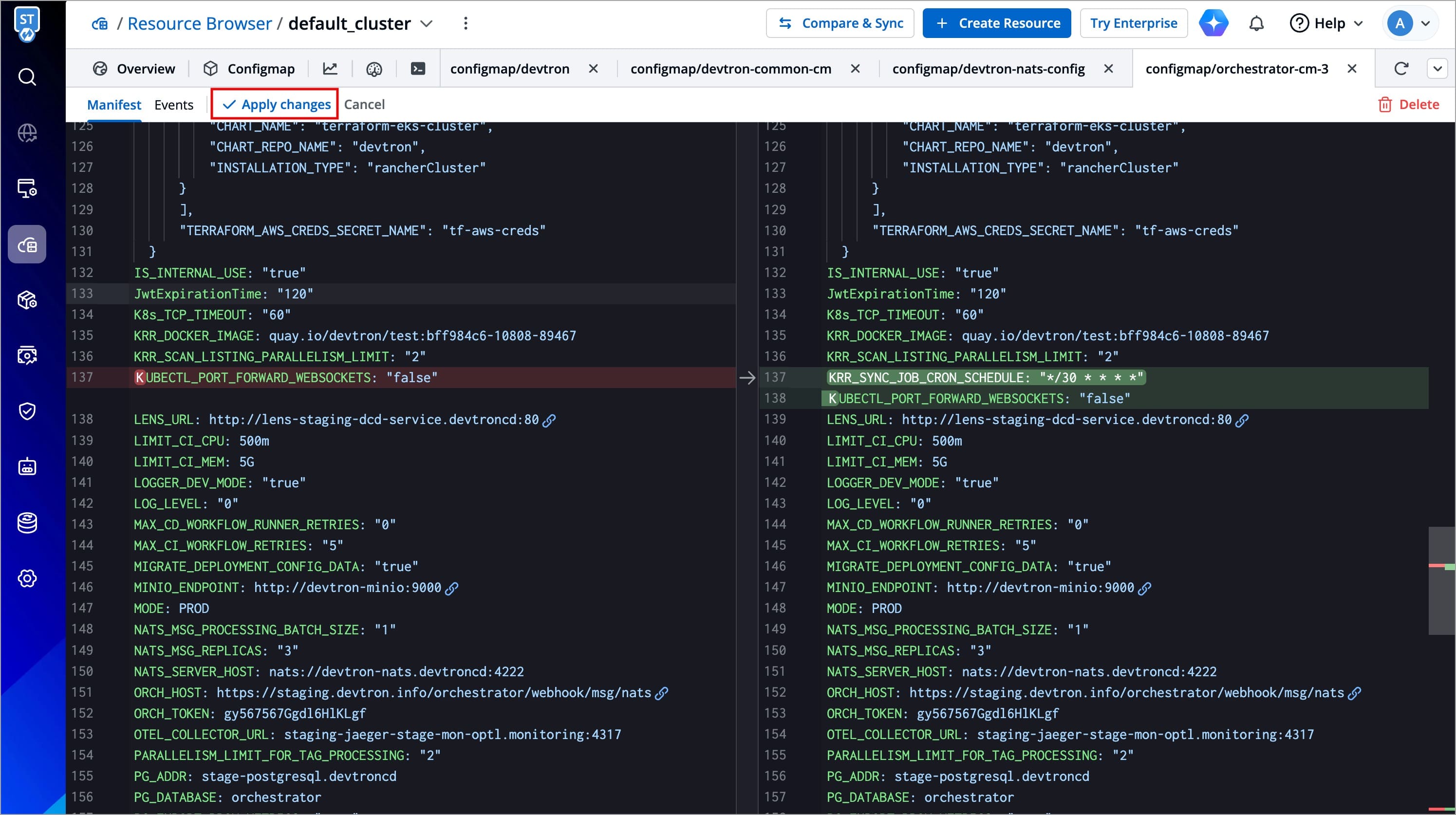Click the diff revert arrow at line 137
1456x815 pixels.
coord(747,377)
